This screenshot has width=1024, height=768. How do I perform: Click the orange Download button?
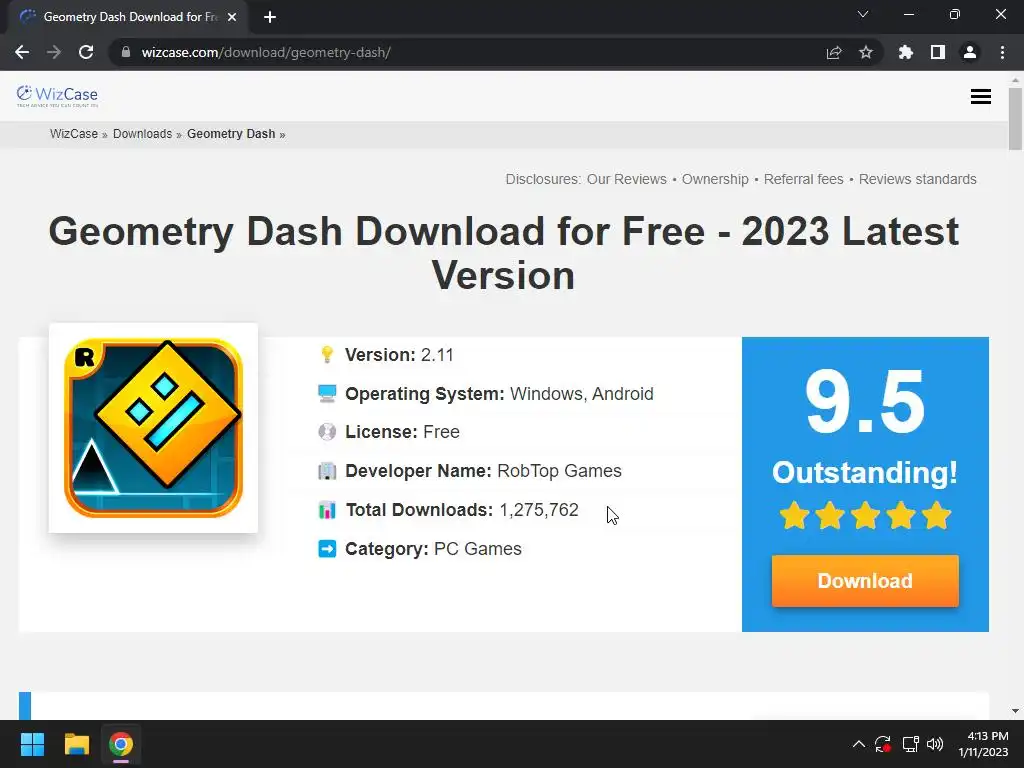(865, 581)
